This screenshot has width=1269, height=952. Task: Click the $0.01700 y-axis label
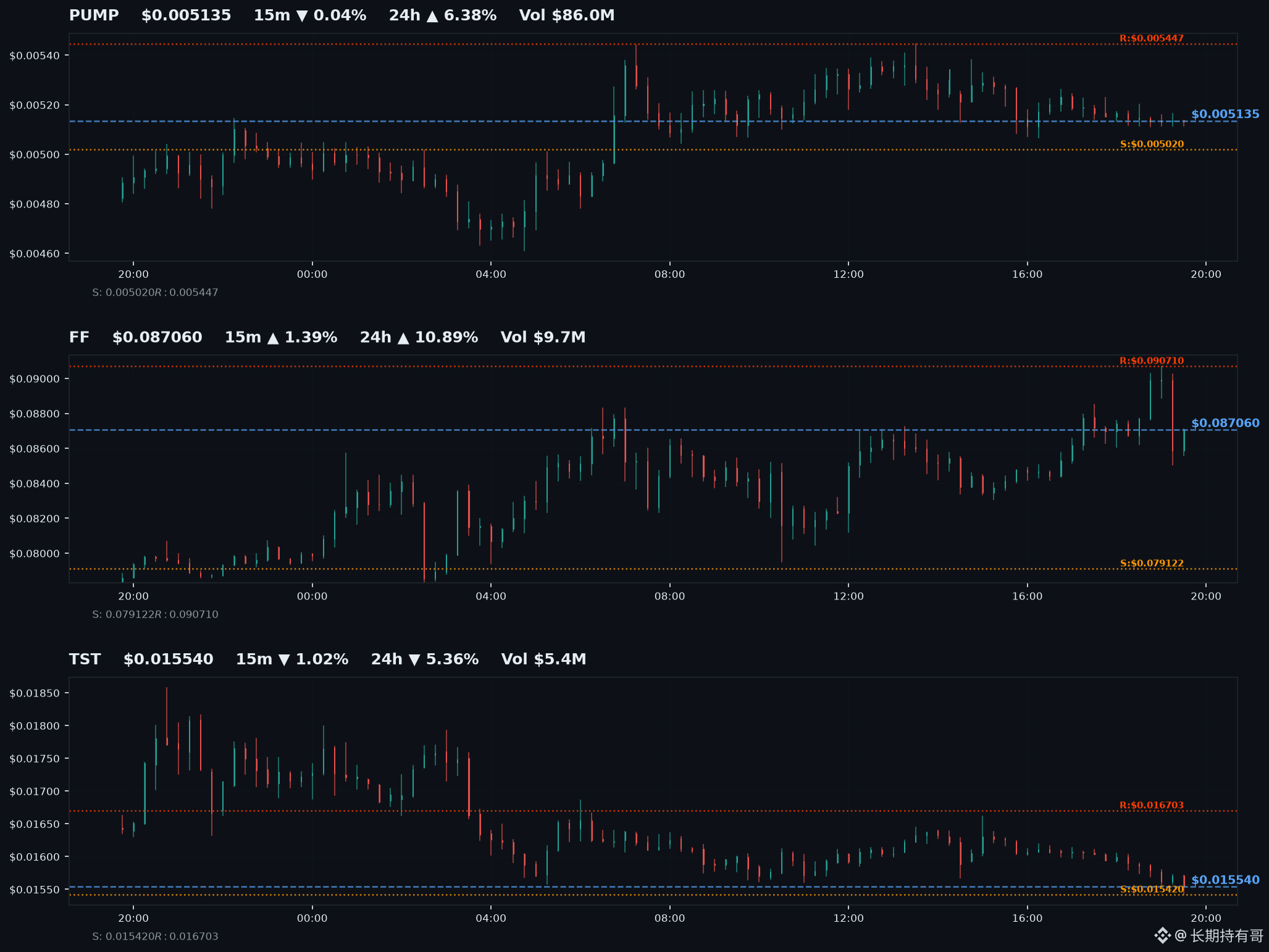(x=35, y=791)
